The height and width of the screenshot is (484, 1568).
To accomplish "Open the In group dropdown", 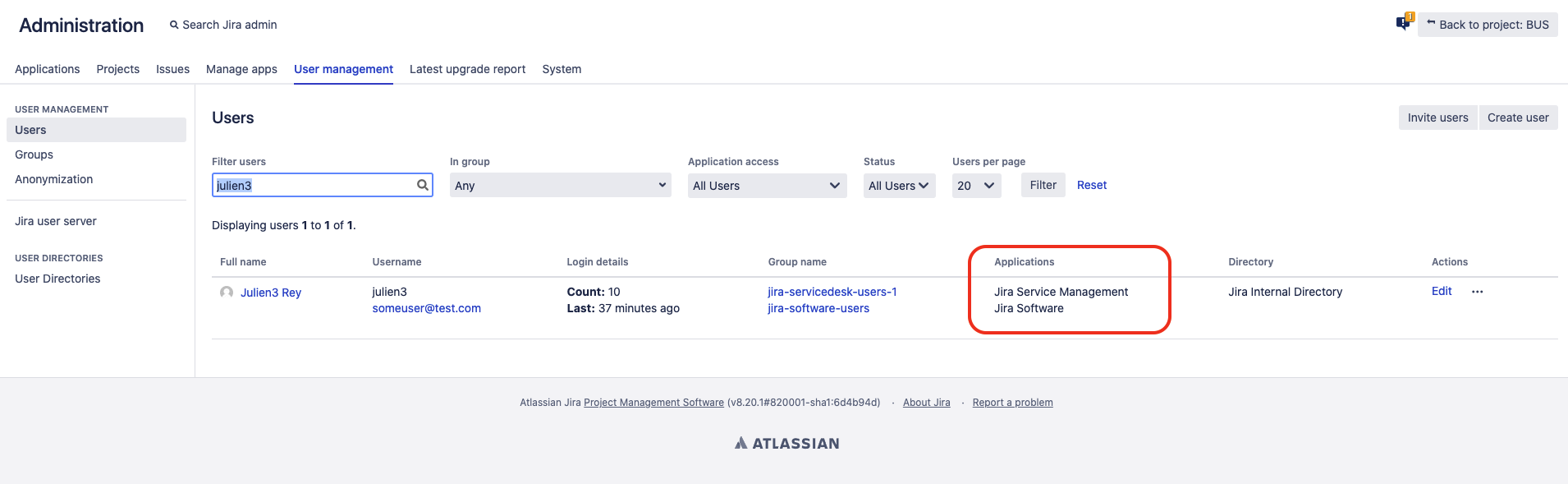I will 561,185.
